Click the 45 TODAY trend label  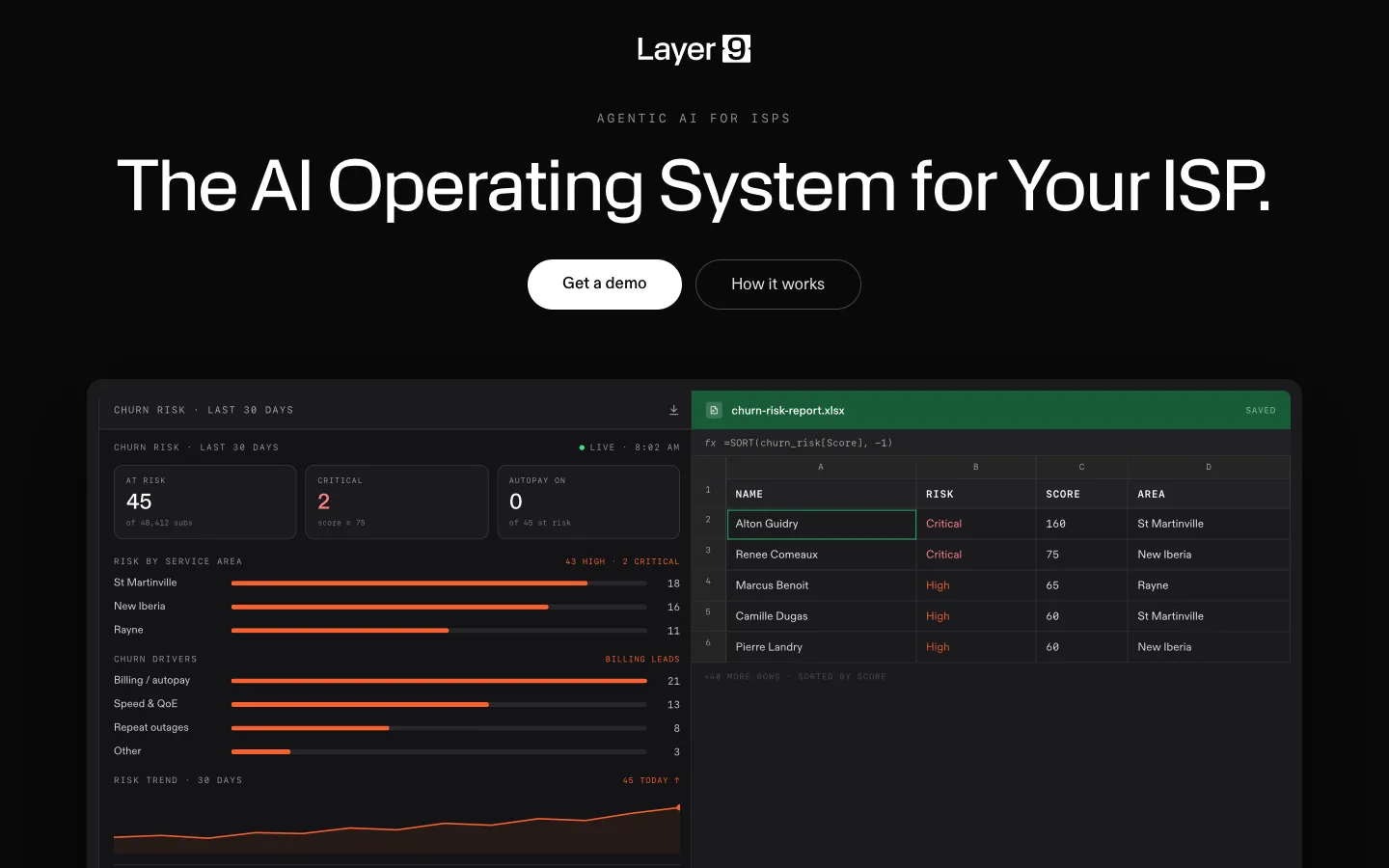click(651, 780)
